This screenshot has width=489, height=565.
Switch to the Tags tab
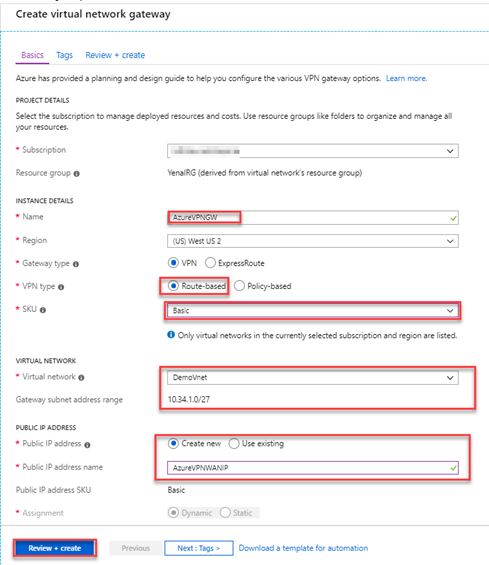pyautogui.click(x=65, y=55)
